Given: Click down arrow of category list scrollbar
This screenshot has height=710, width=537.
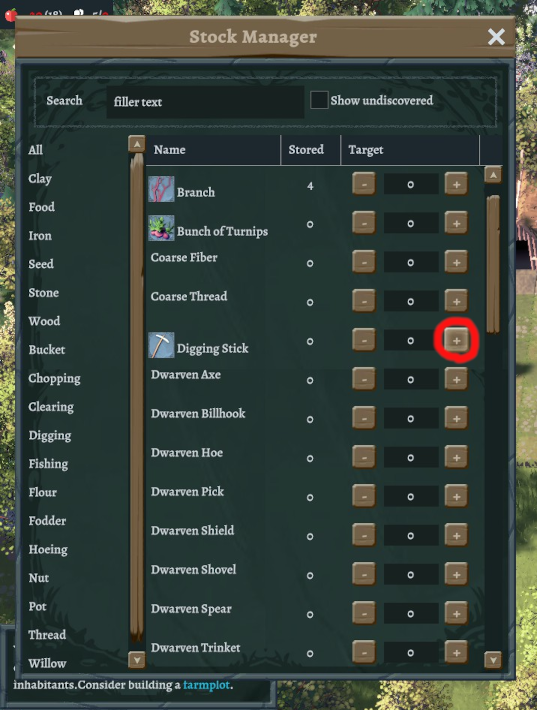Looking at the screenshot, I should (x=137, y=660).
